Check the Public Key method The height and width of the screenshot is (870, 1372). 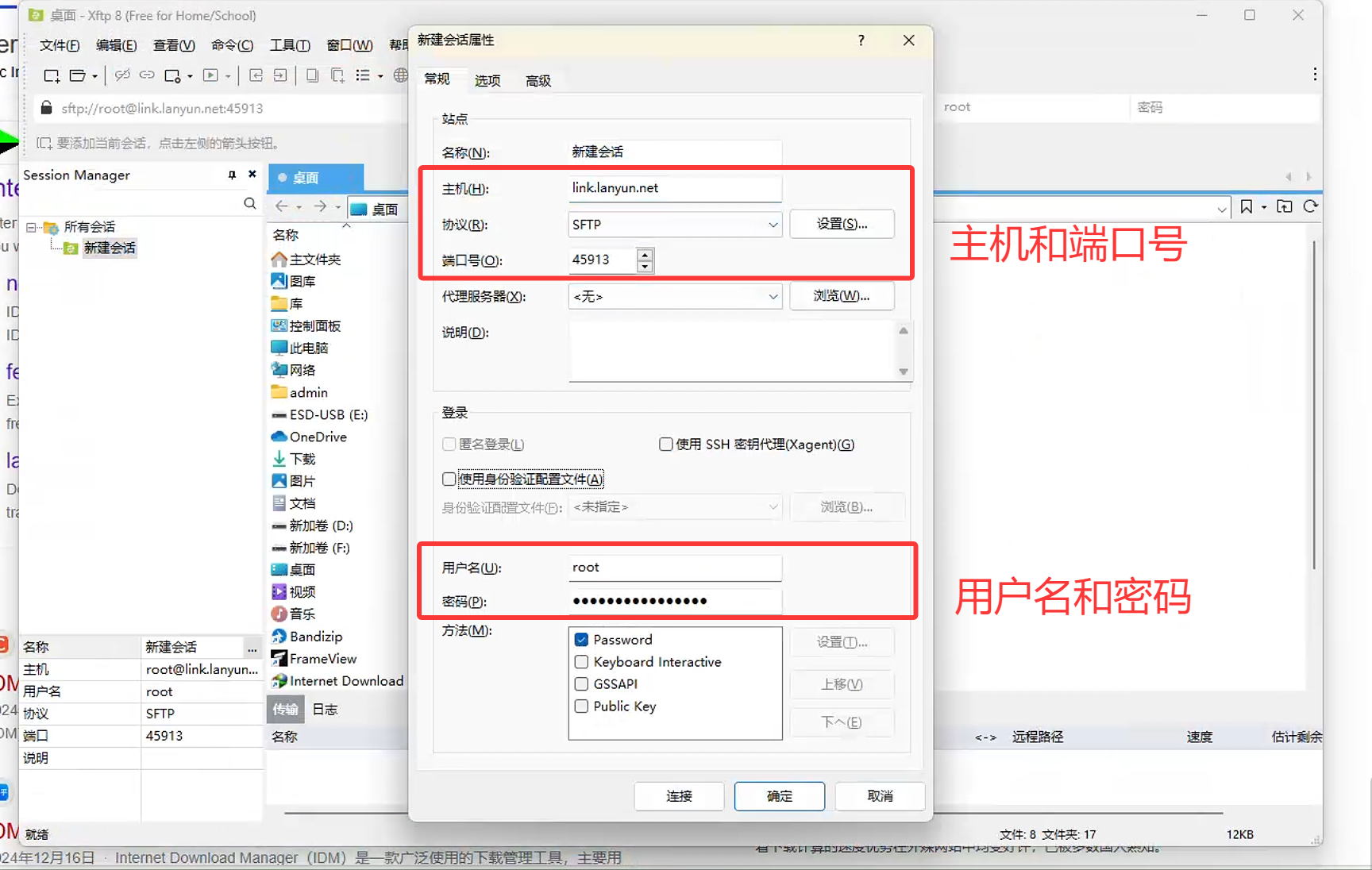581,706
